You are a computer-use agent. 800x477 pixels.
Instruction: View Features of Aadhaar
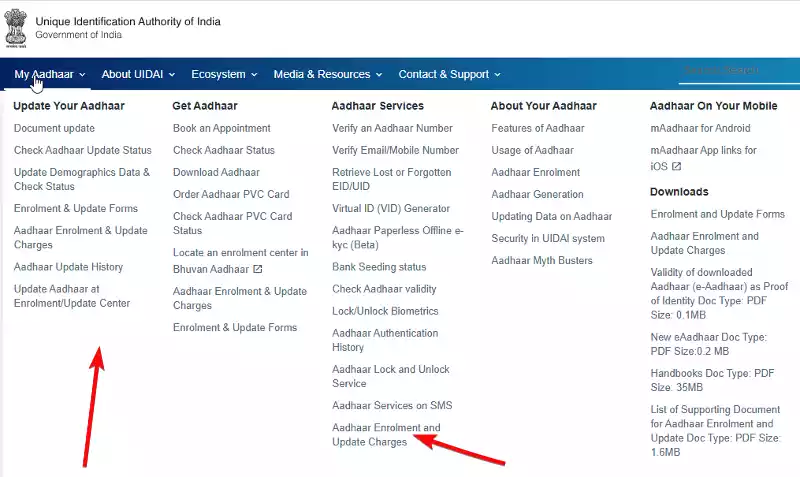(538, 128)
